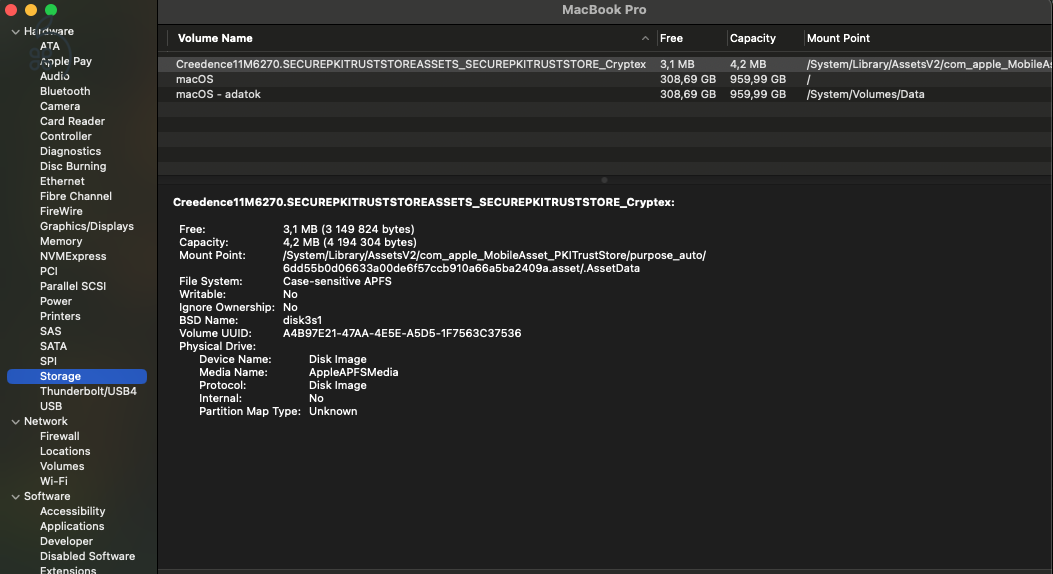Viewport: 1053px width, 574px height.
Task: Select Disc Burning in sidebar
Action: (73, 166)
